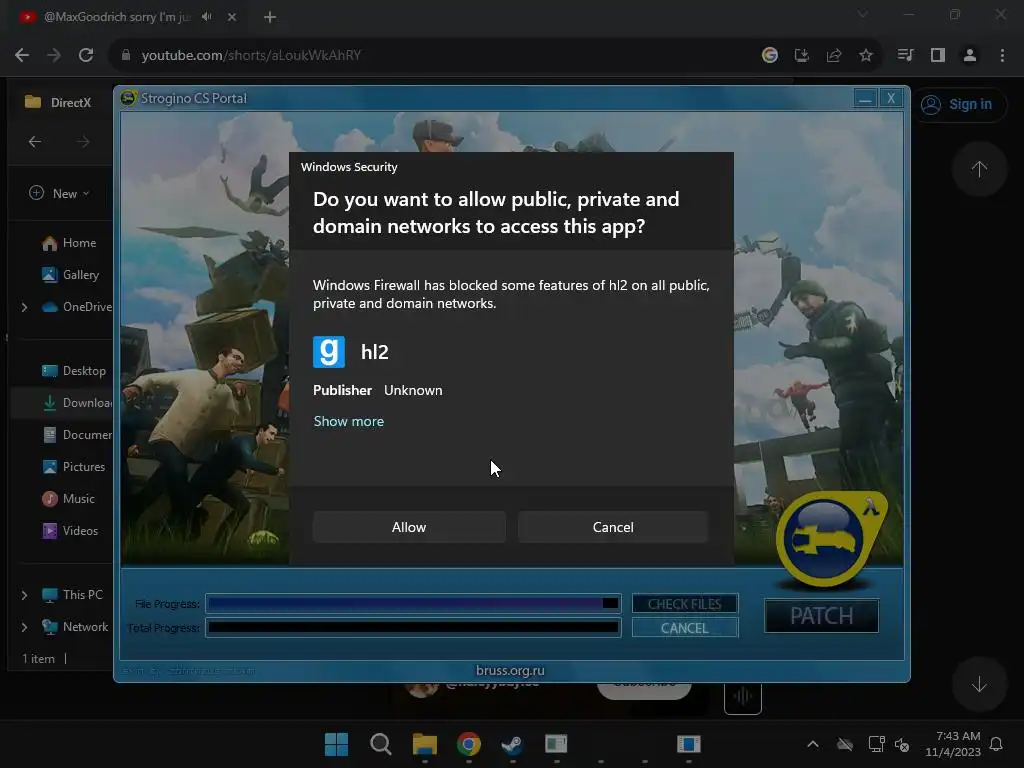
Task: Click the speaker volume tray icon
Action: pyautogui.click(x=903, y=744)
